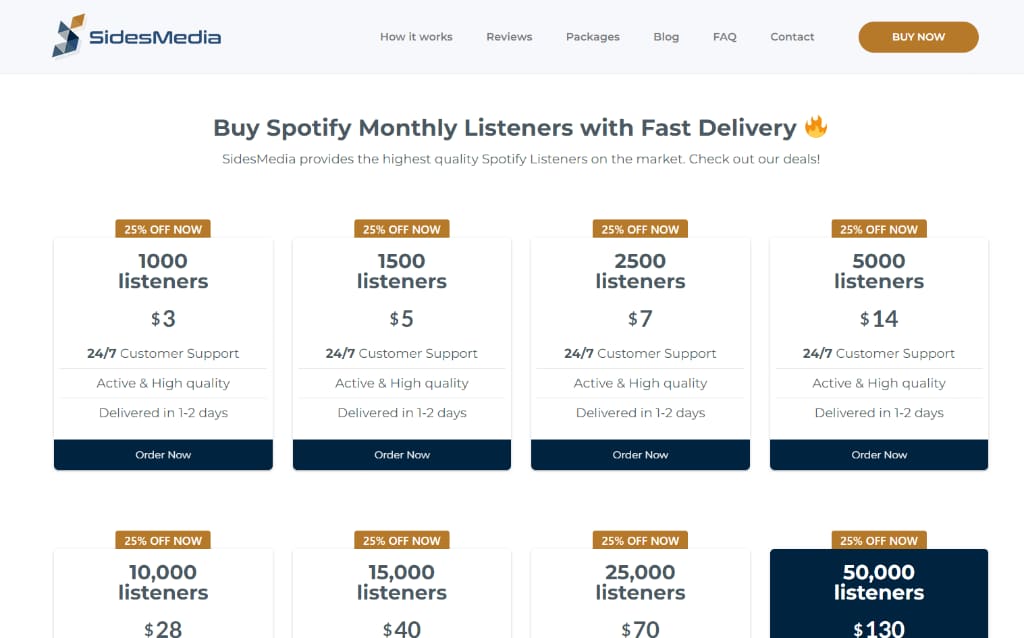The height and width of the screenshot is (638, 1024).
Task: Click the 25% OFF NOW badge above 15,000 listeners
Action: click(x=402, y=541)
